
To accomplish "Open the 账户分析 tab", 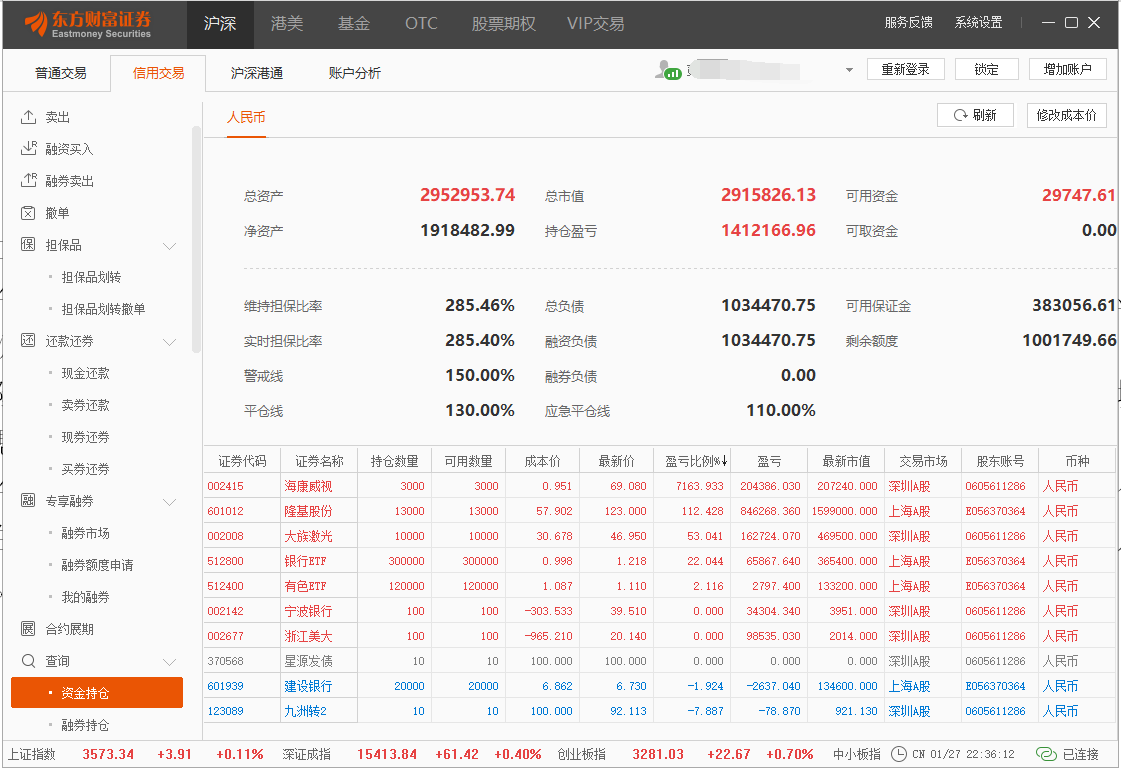I will [x=355, y=73].
